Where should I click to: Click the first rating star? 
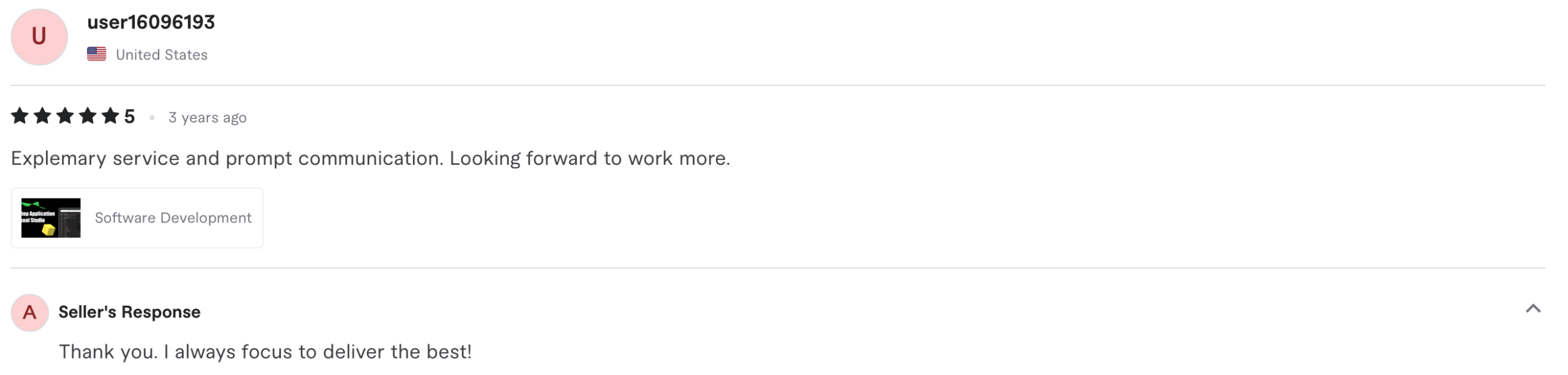[x=18, y=115]
